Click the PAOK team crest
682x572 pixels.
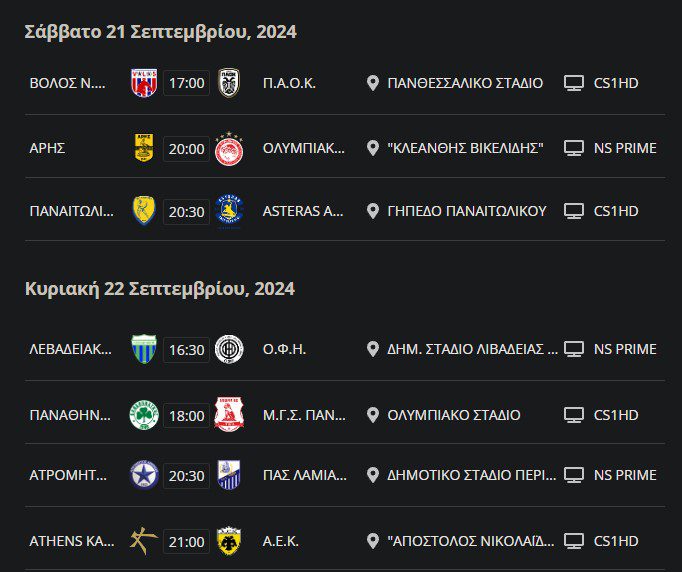(x=228, y=83)
